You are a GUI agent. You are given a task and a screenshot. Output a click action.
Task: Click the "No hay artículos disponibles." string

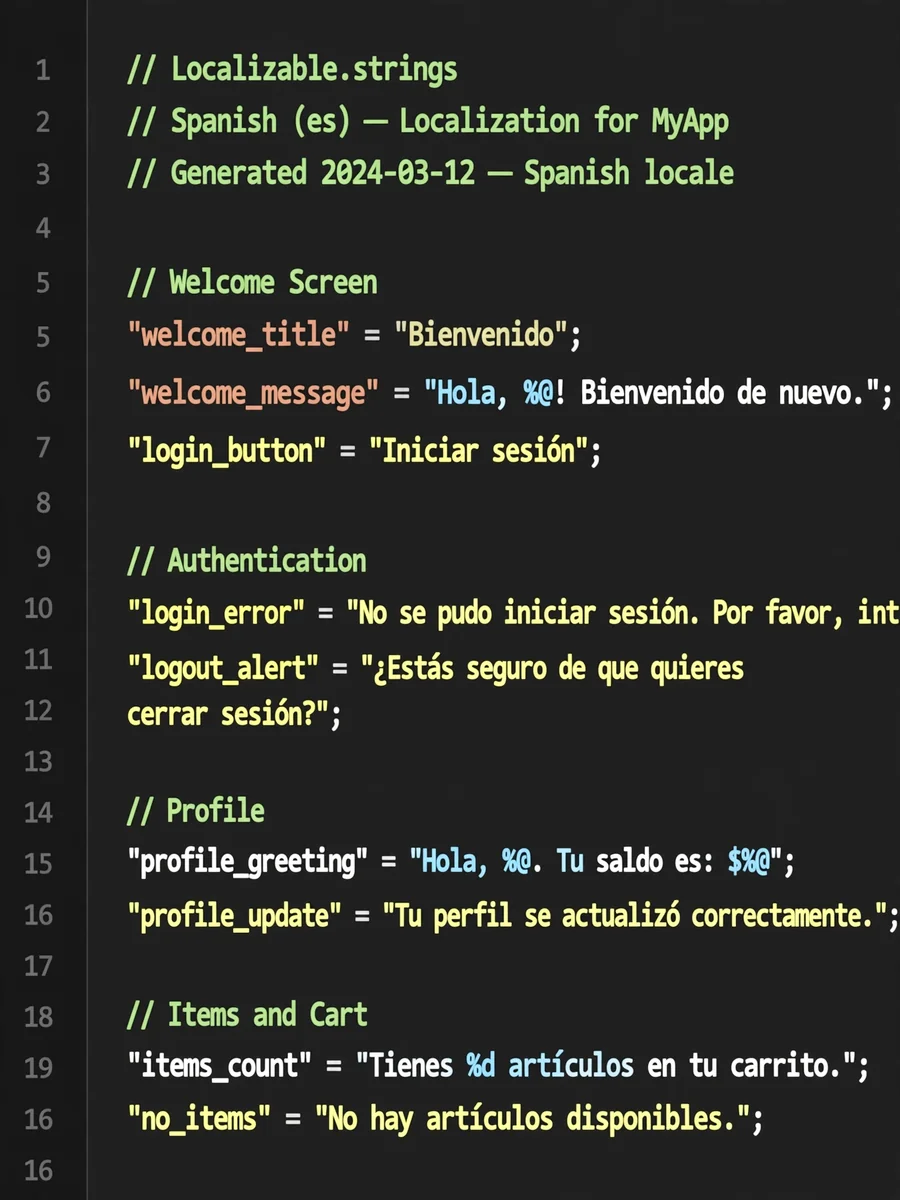(x=532, y=1117)
